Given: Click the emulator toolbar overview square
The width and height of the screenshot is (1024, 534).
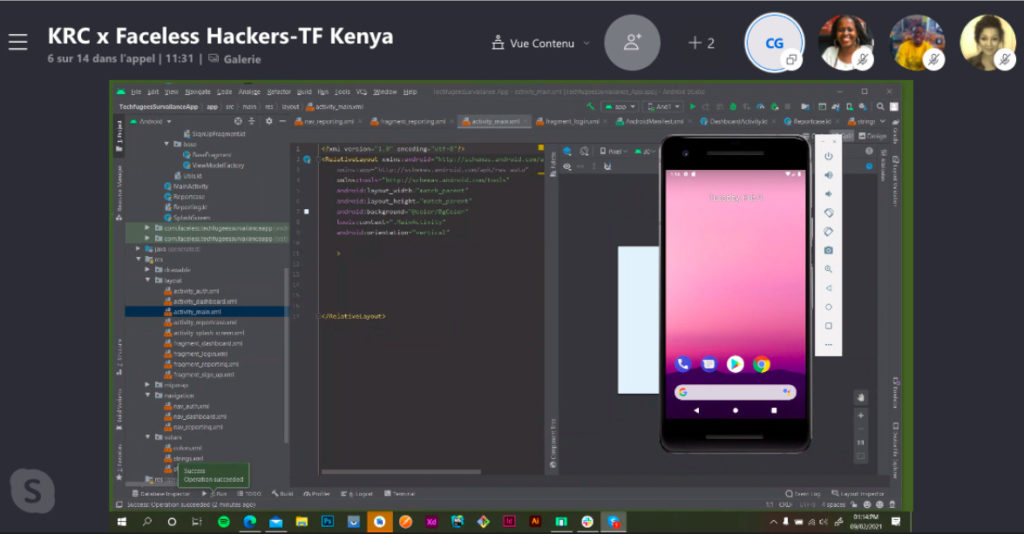Looking at the screenshot, I should pos(828,326).
